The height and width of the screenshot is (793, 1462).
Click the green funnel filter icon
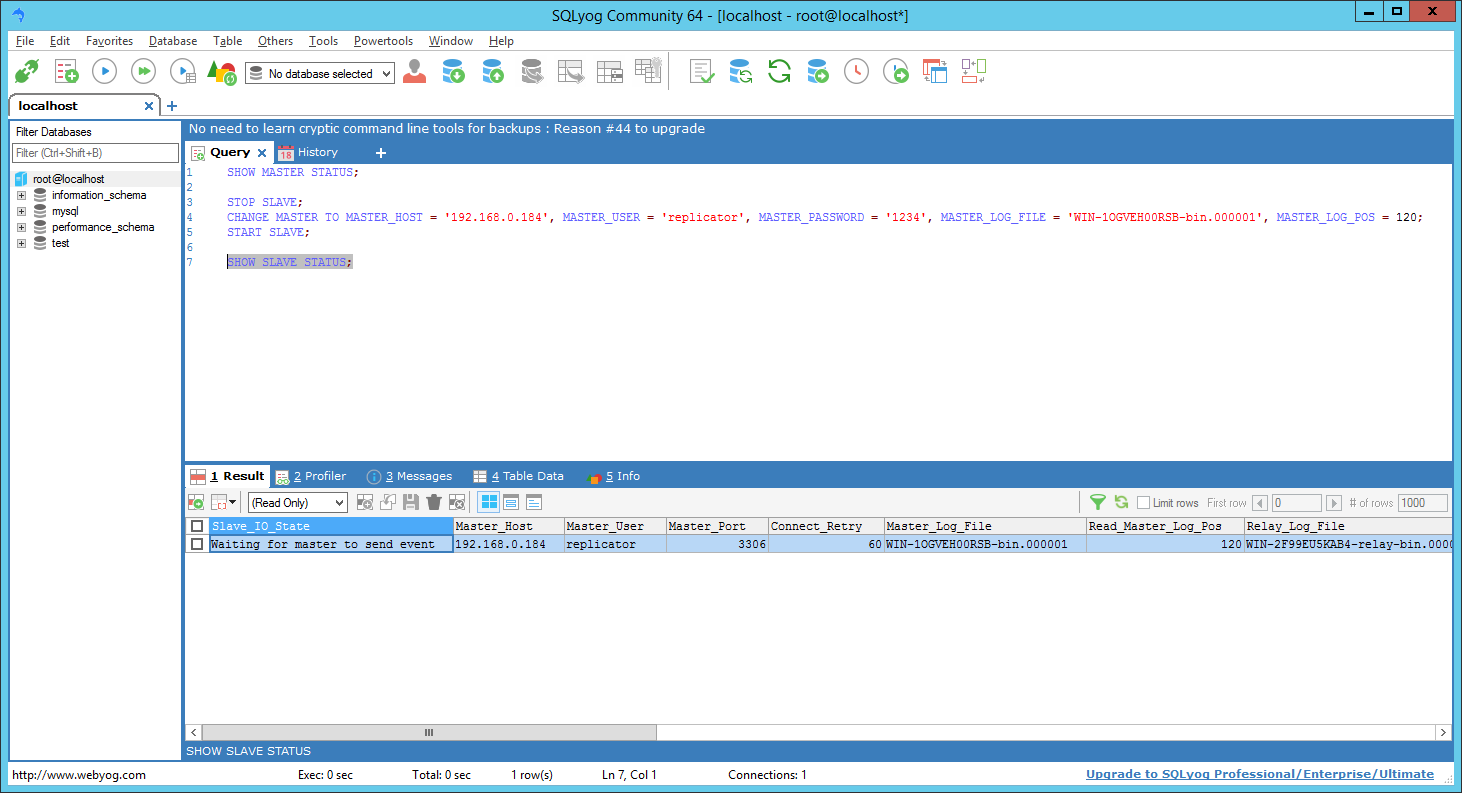1098,502
